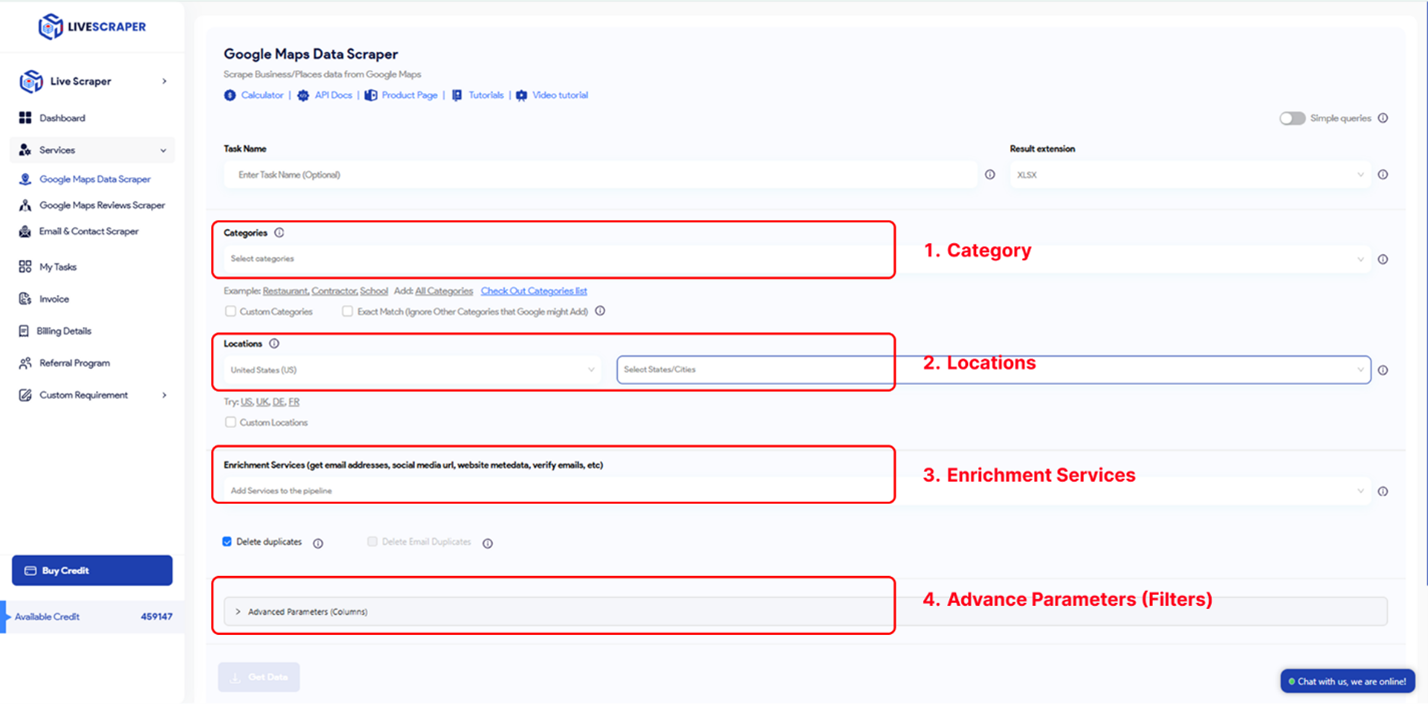Click the Referral Program icon
The height and width of the screenshot is (704, 1428).
[25, 363]
